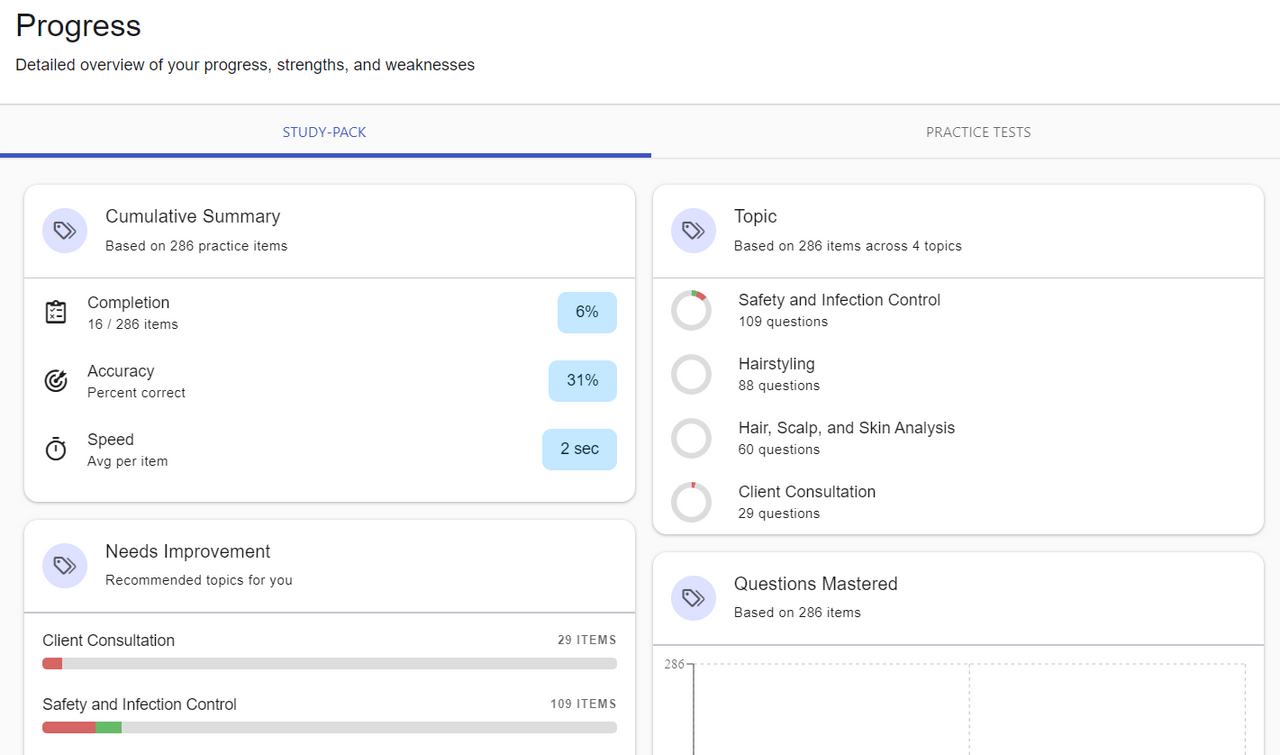Click the 2 sec speed badge

[x=579, y=449]
